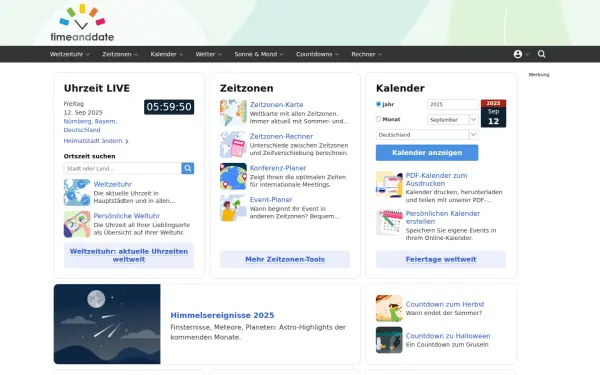Expand the Wetter menu
The width and height of the screenshot is (600, 375).
[209, 54]
